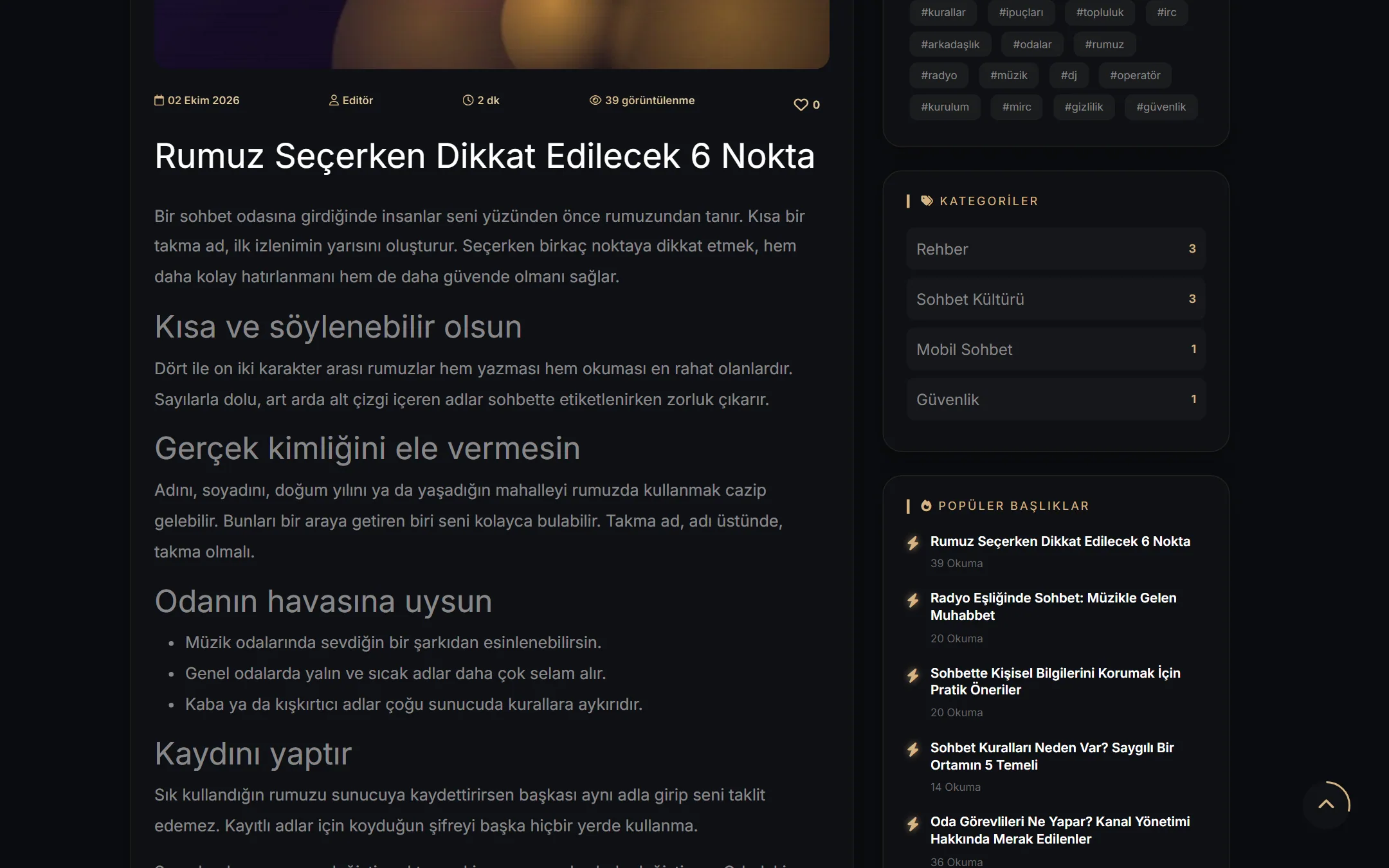Click the tag icon next to KATEGORİLER

click(x=927, y=201)
